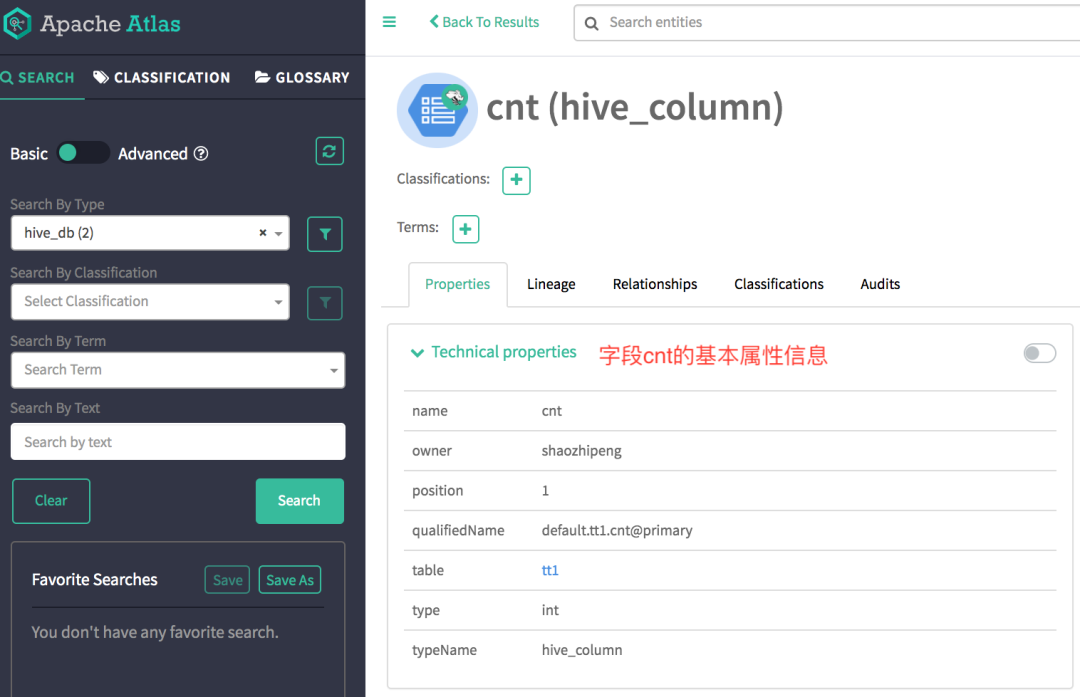Open the Search By Type dropdown
This screenshot has width=1080, height=697.
[150, 233]
